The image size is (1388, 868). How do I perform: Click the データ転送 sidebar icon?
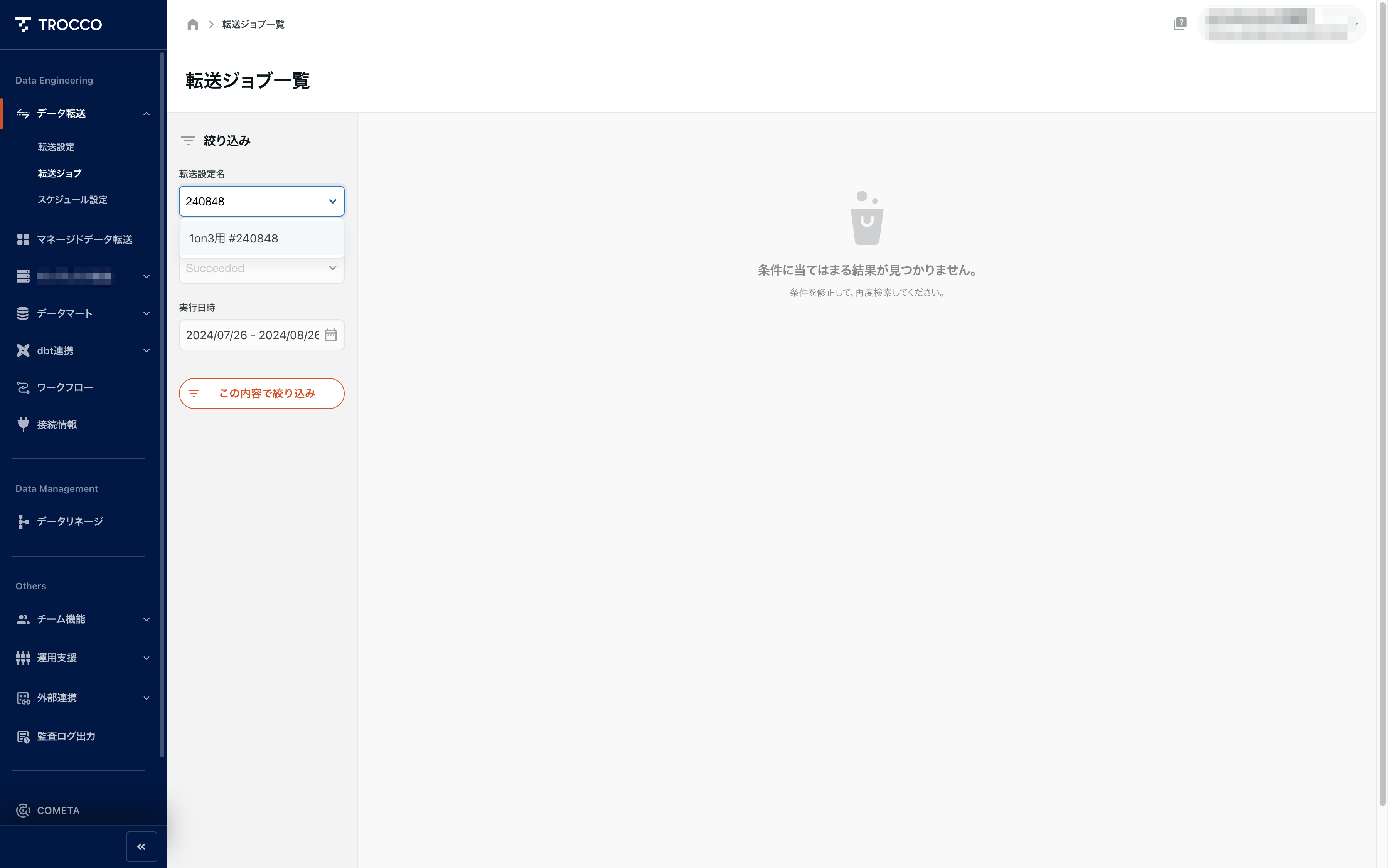click(x=22, y=113)
